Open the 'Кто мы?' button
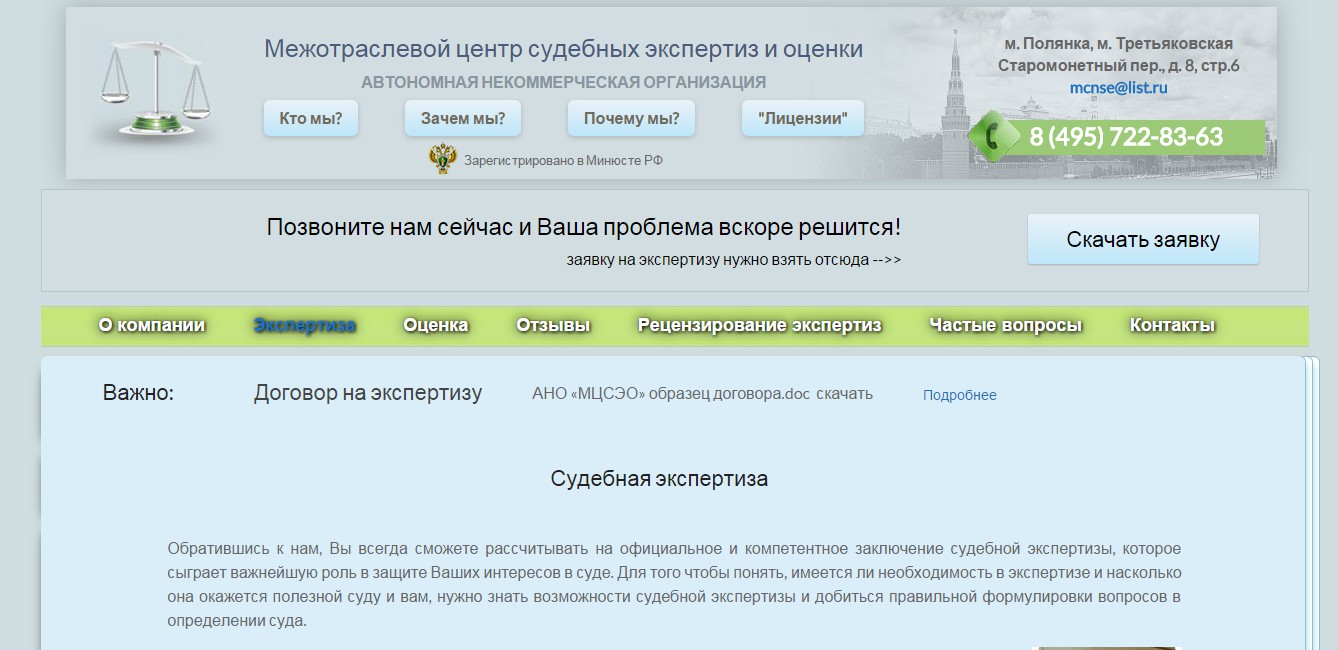This screenshot has width=1338, height=650. click(311, 118)
